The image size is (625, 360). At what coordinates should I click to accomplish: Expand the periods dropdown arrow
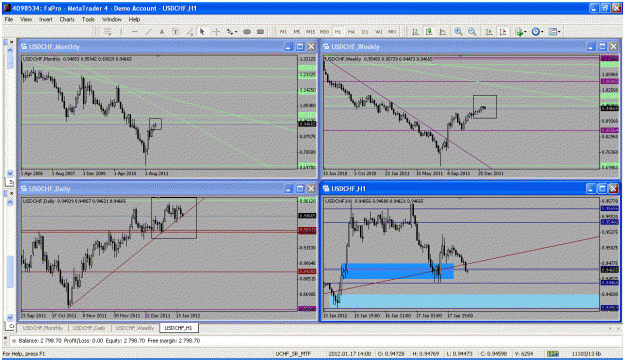[542, 32]
